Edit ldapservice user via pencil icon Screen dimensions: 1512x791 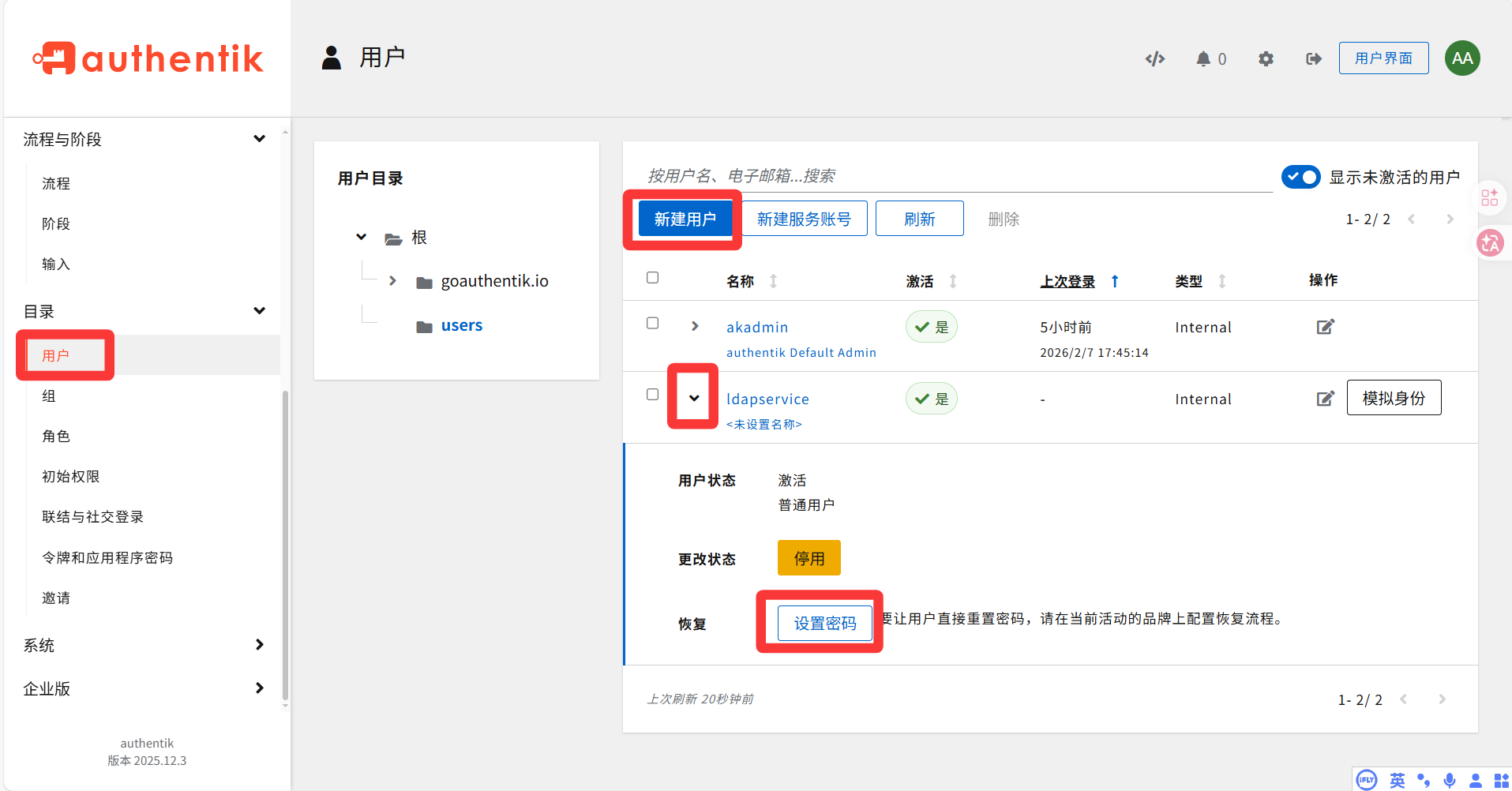click(x=1325, y=399)
